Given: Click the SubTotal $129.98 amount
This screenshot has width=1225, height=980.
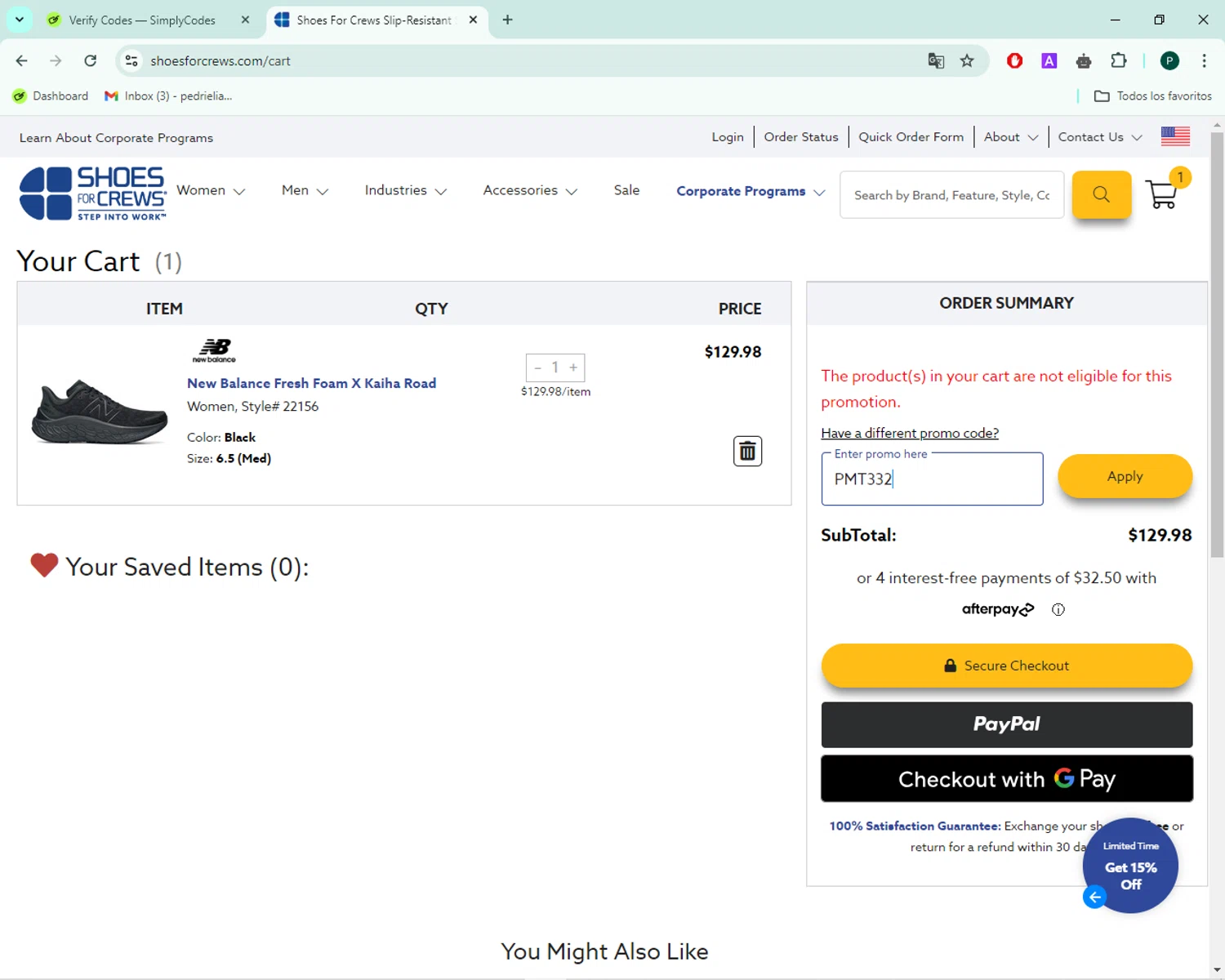Looking at the screenshot, I should pyautogui.click(x=1160, y=535).
